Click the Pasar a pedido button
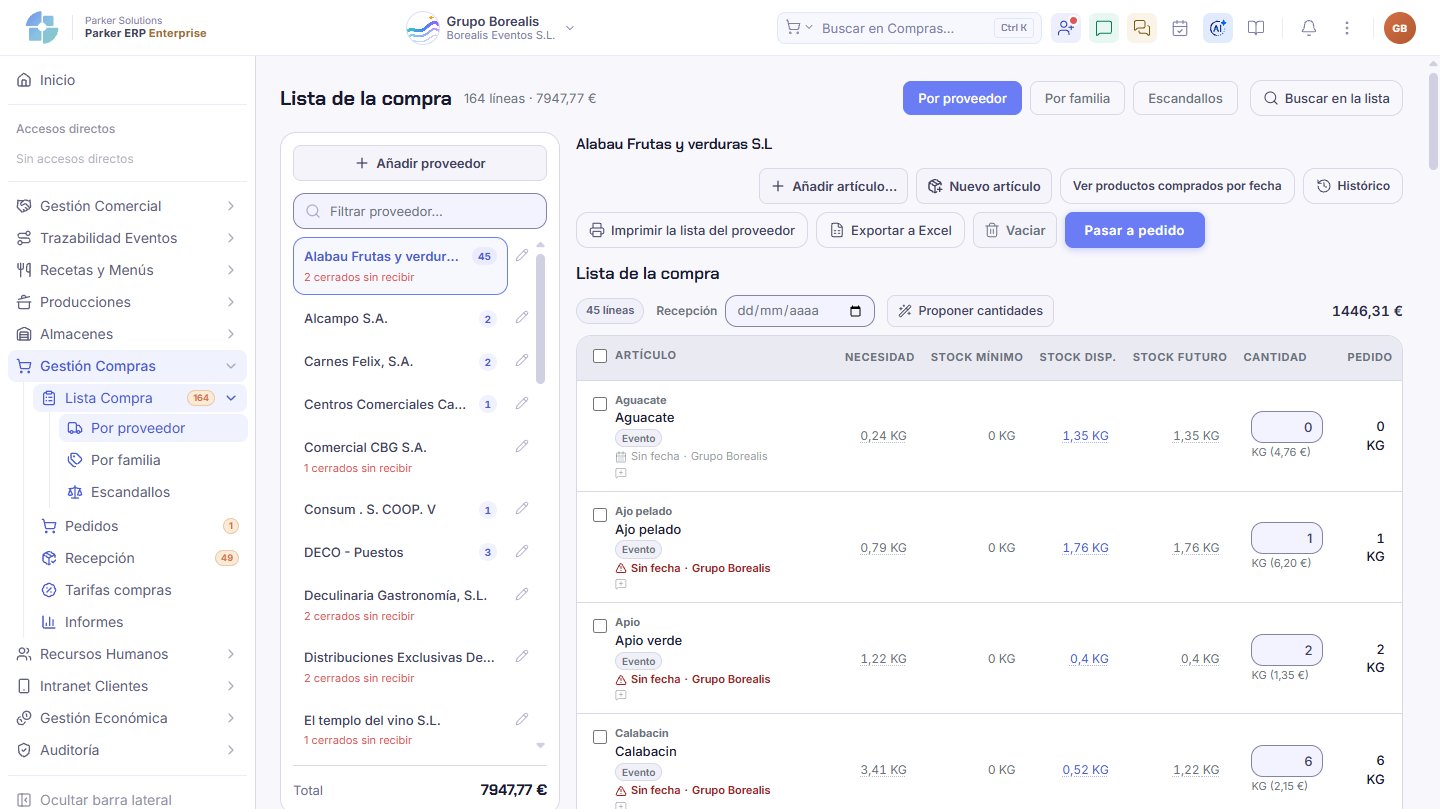This screenshot has width=1440, height=809. tap(1135, 230)
